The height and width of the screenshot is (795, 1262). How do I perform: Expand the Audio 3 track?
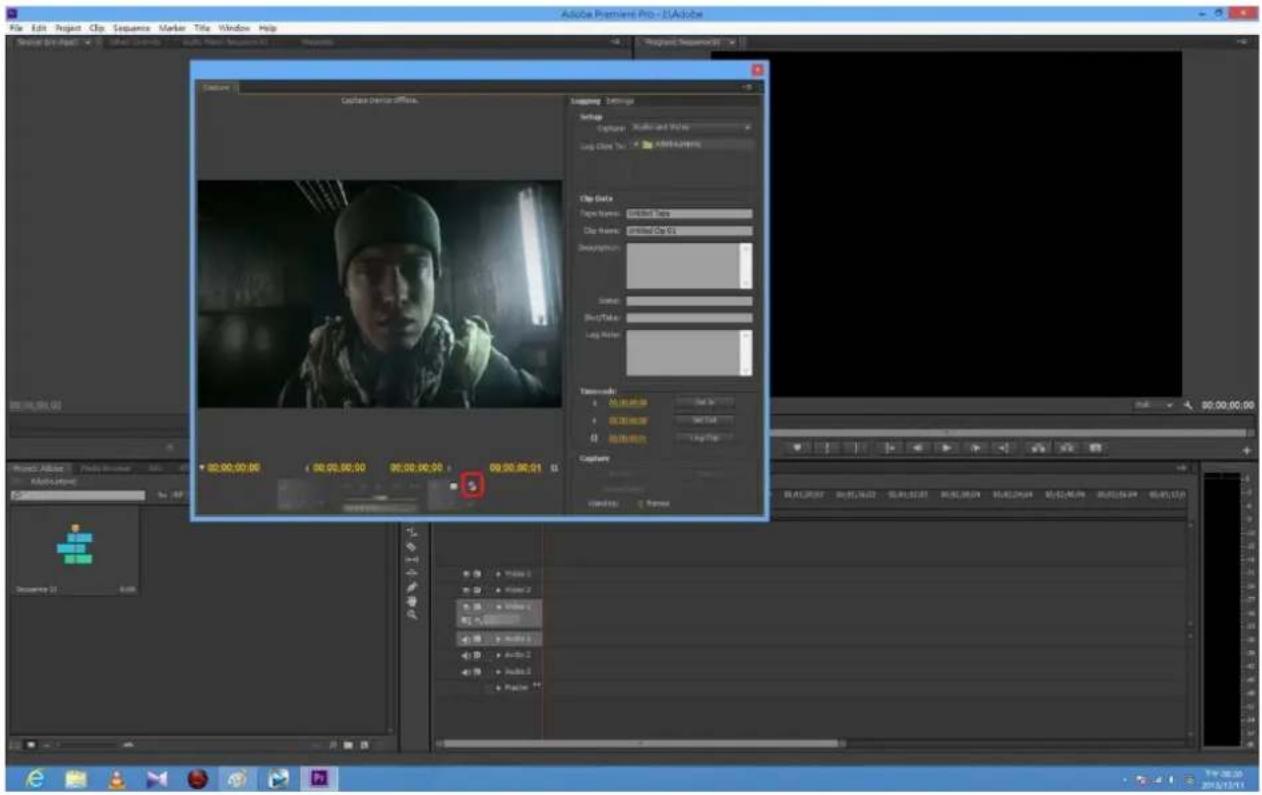coord(498,671)
